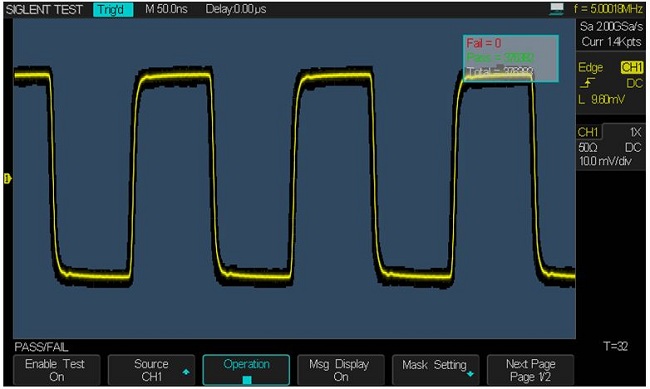Select the PASS/FAIL menu title
Image resolution: width=650 pixels, height=389 pixels.
pos(41,347)
